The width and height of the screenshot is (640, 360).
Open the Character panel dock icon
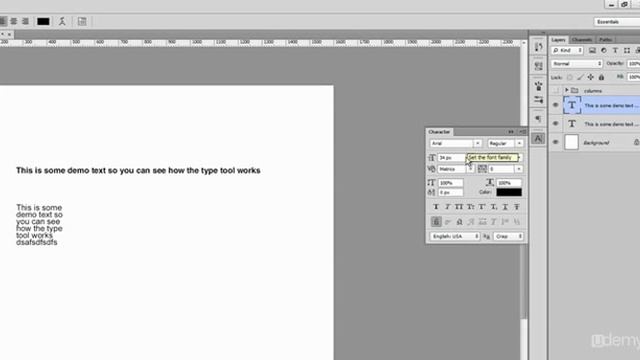539,138
